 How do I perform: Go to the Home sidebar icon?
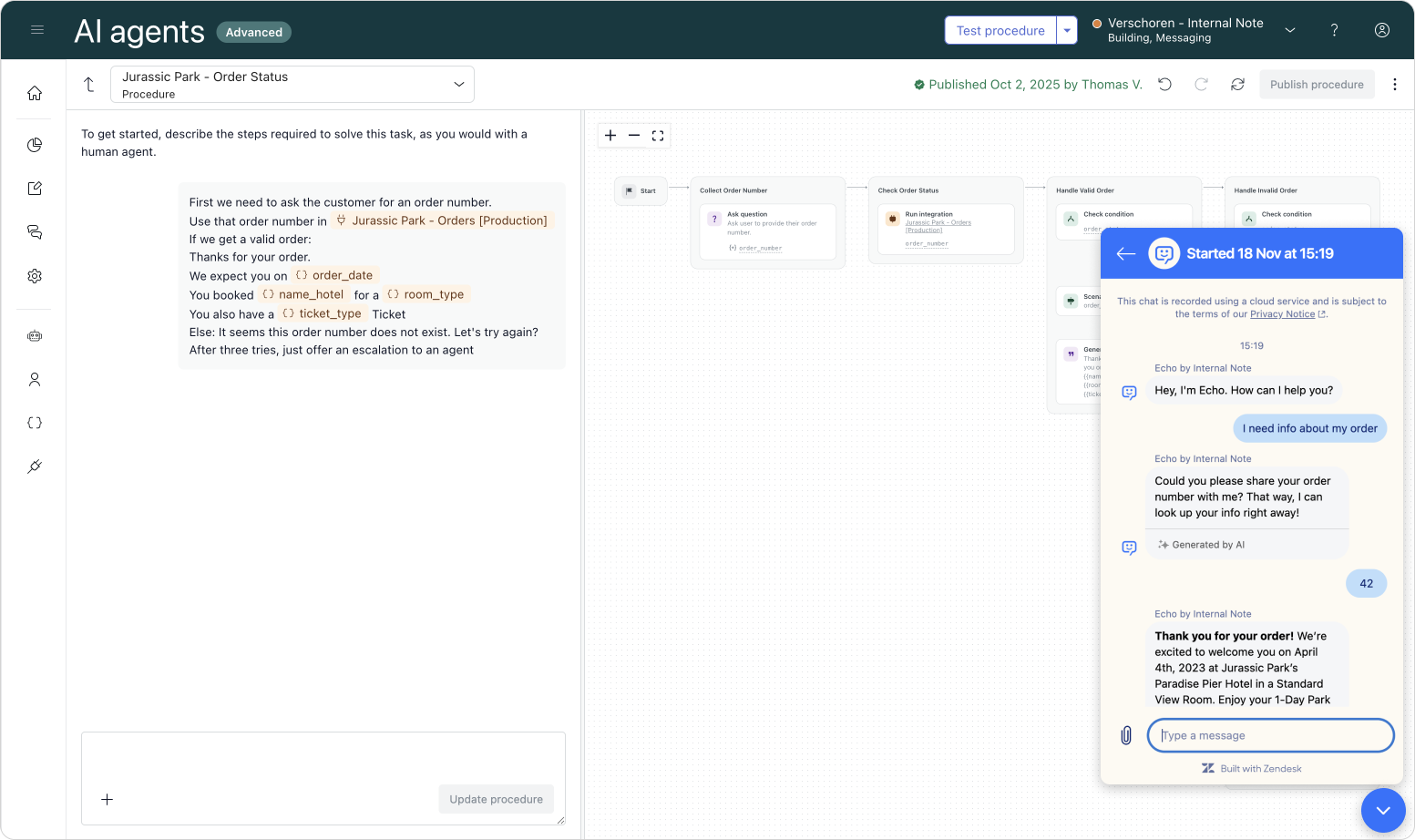[x=35, y=93]
